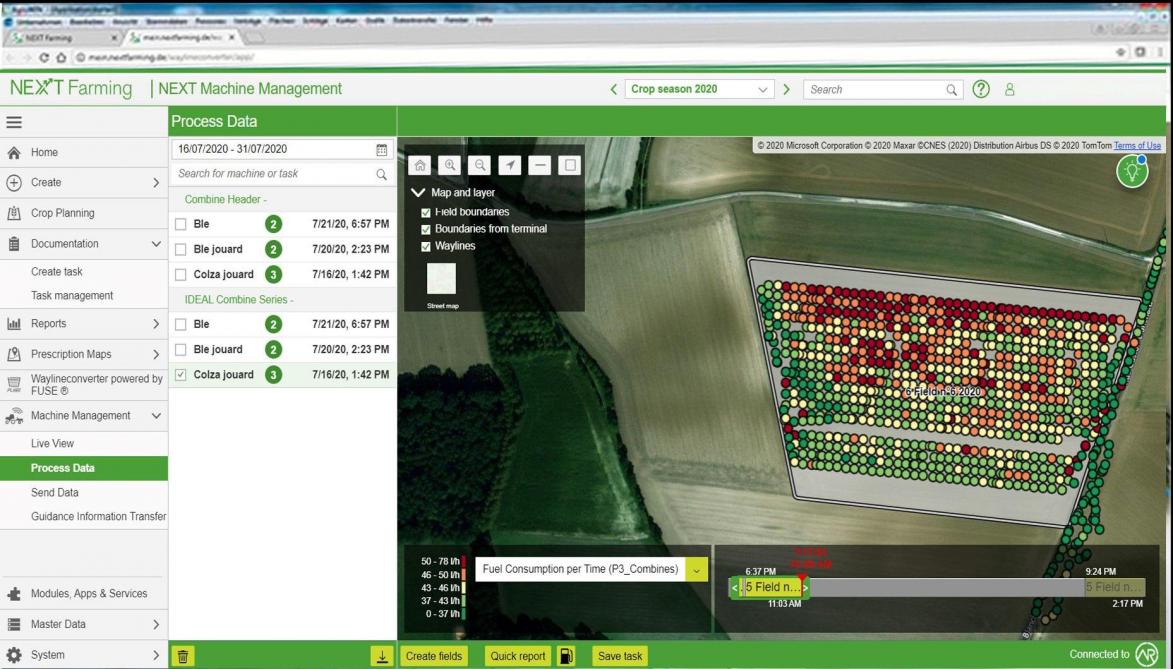Check the Ble task under Combine Header
The width and height of the screenshot is (1173, 669).
[x=180, y=224]
